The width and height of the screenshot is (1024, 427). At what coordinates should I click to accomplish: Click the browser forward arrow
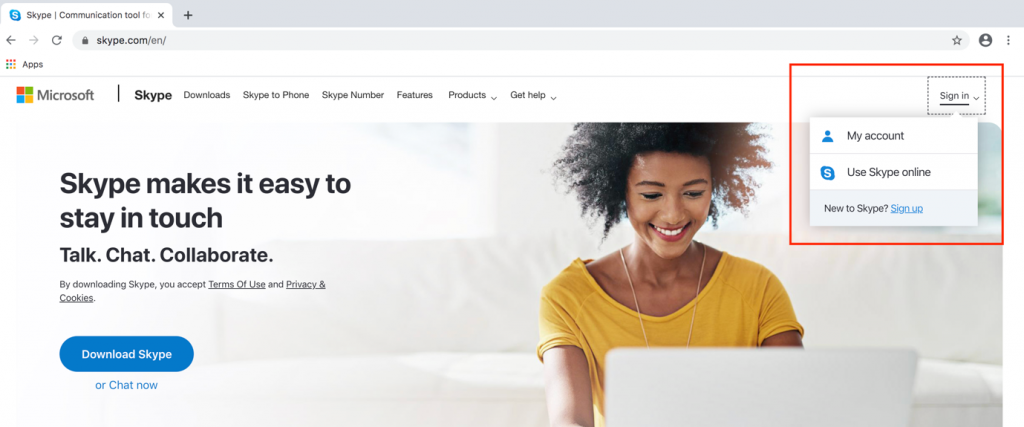(x=34, y=40)
